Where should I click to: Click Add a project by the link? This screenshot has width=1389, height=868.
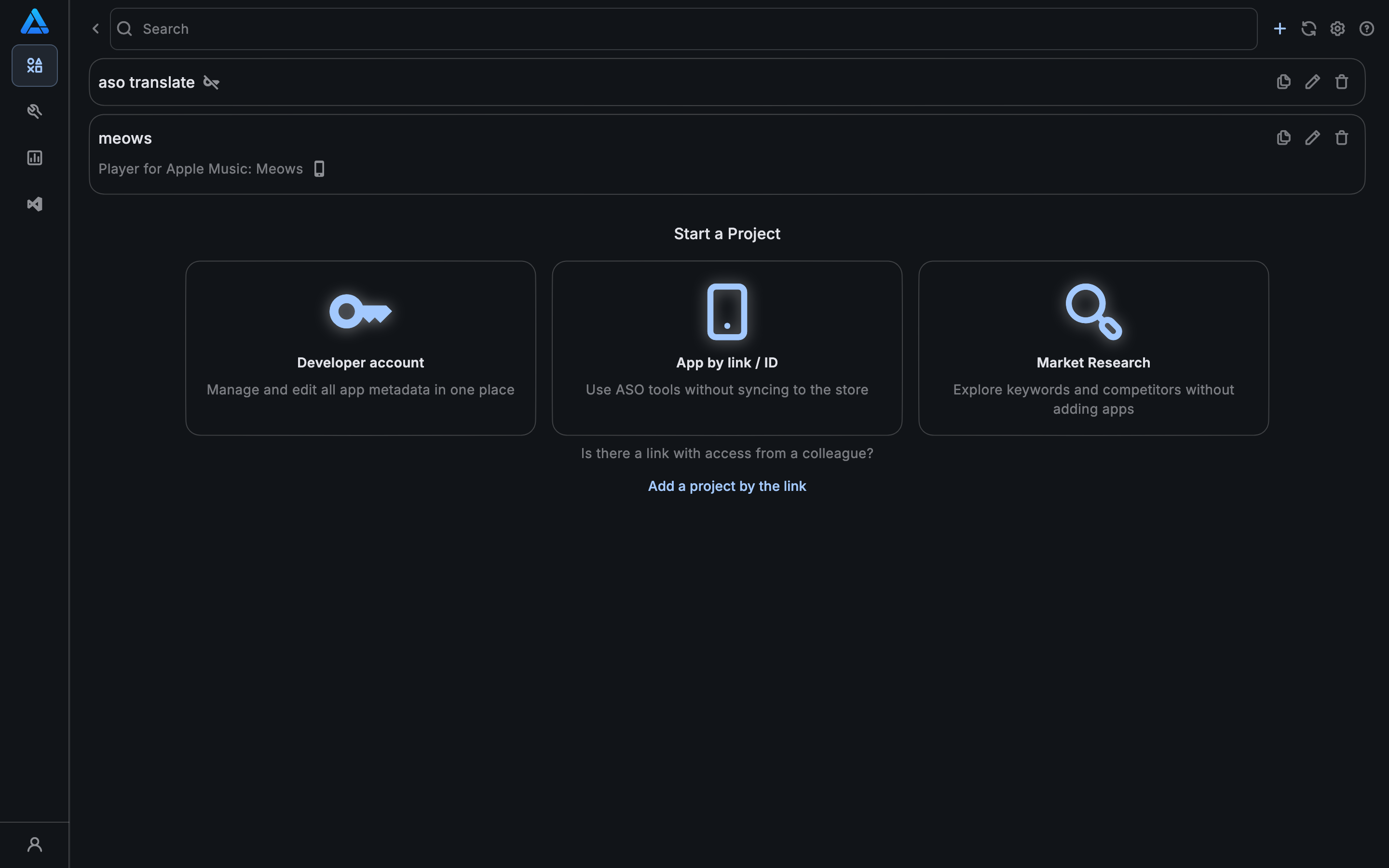(727, 486)
